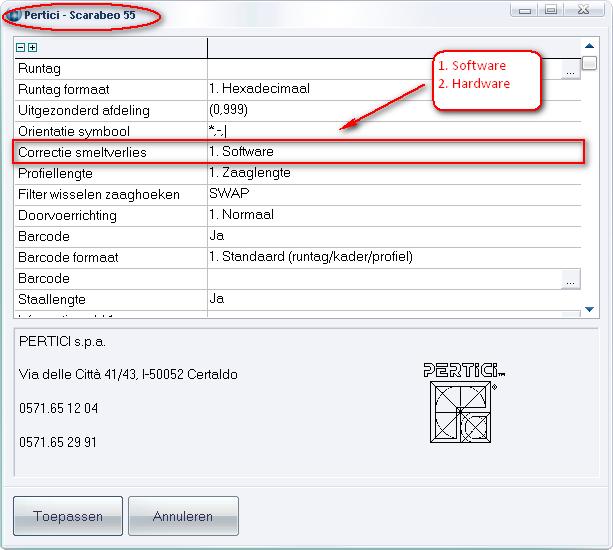
Task: Click the Via delle Città address line
Action: coord(128,374)
